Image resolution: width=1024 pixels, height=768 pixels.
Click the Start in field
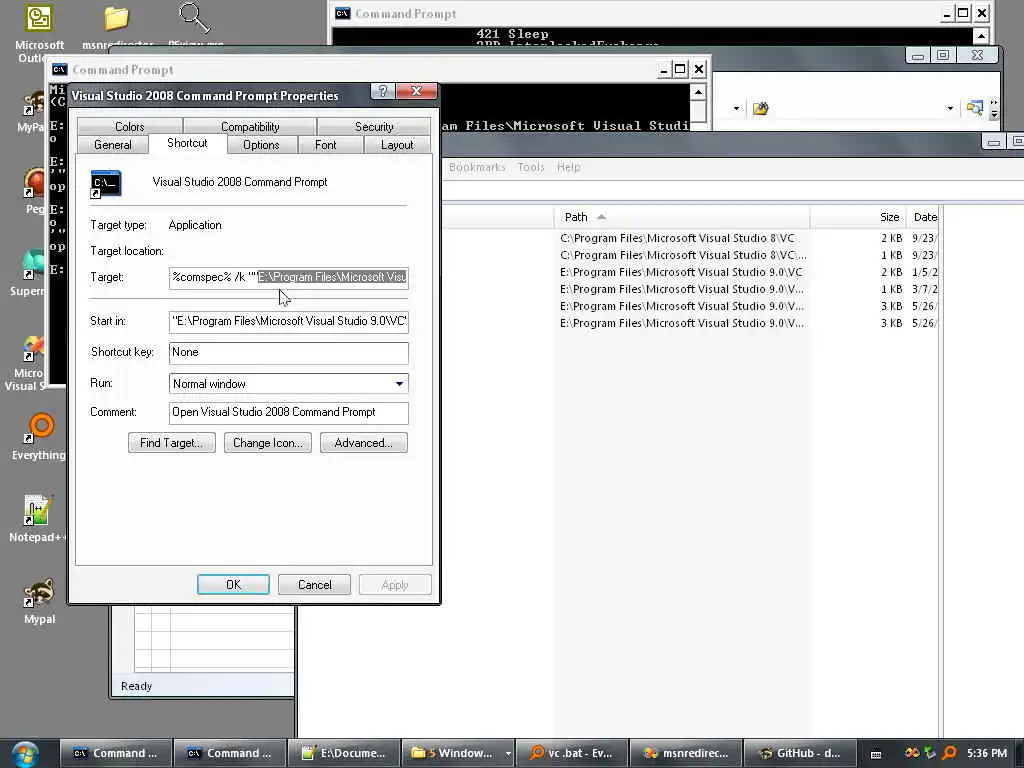click(289, 321)
